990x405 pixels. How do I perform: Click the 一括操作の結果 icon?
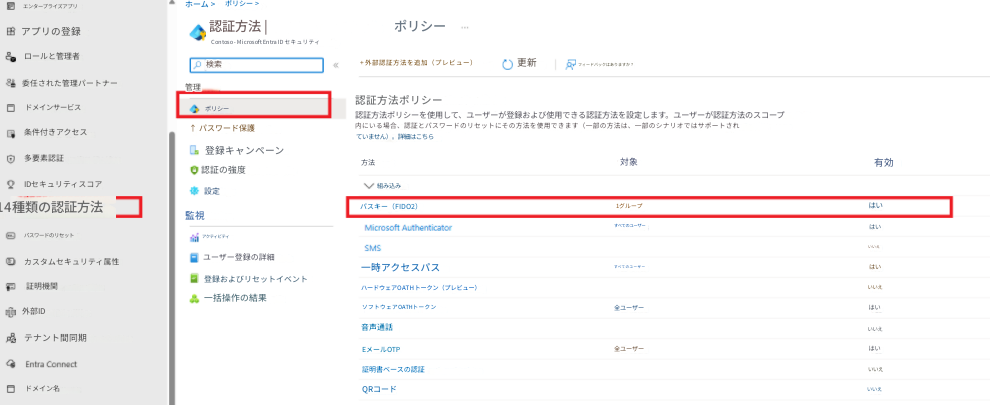pyautogui.click(x=194, y=298)
